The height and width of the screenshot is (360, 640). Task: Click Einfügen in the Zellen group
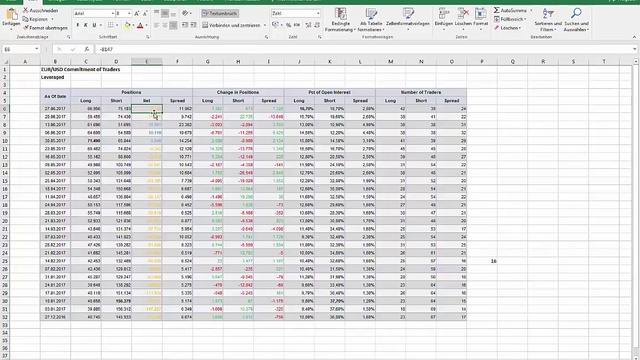click(x=444, y=19)
